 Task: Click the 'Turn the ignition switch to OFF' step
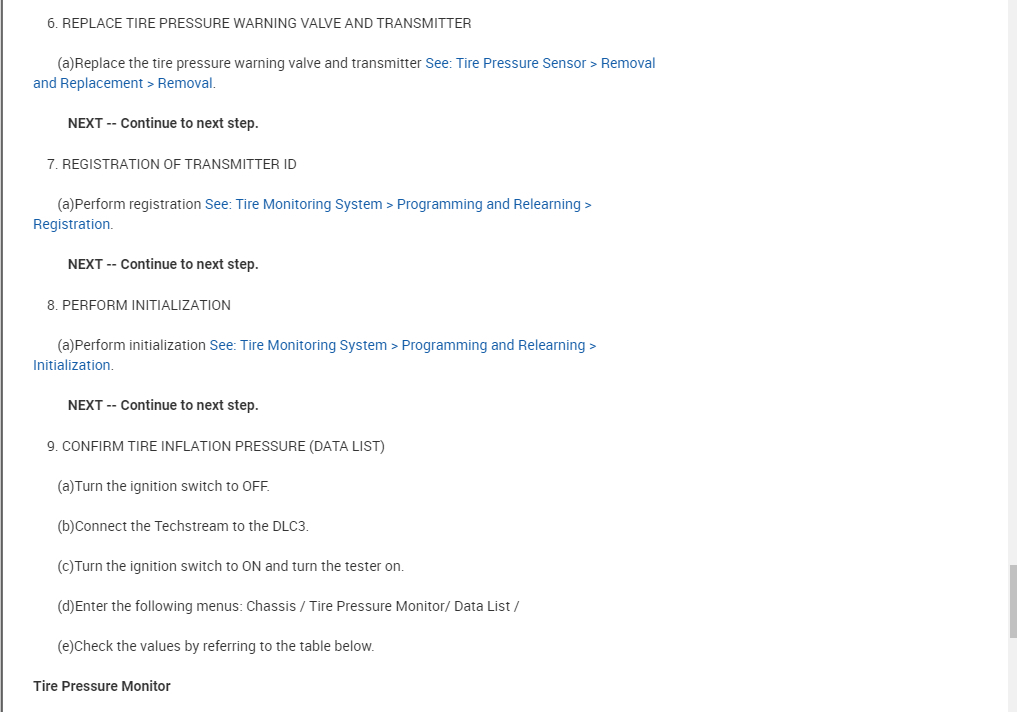[x=164, y=486]
